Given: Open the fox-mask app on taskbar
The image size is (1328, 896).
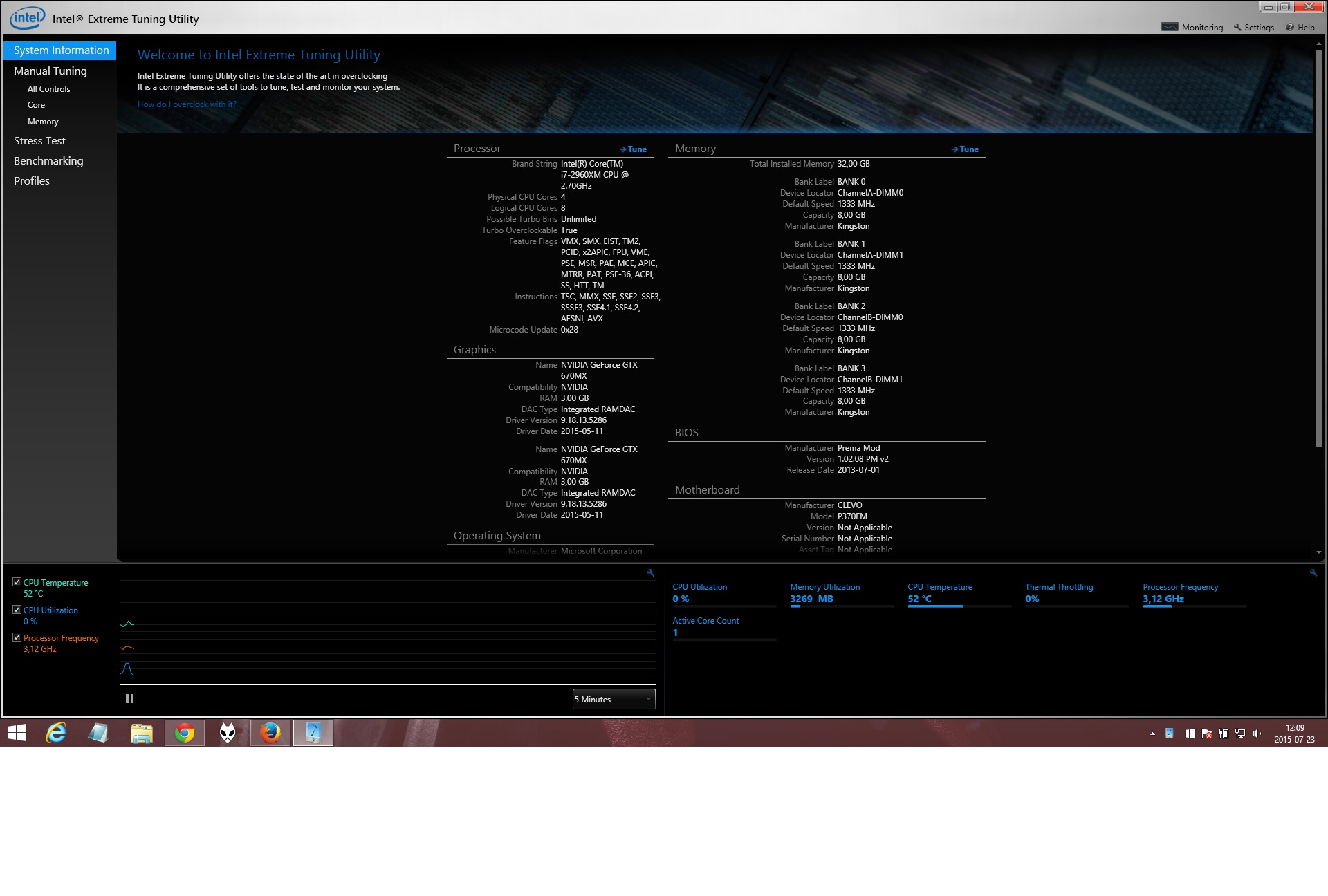Looking at the screenshot, I should click(x=228, y=733).
